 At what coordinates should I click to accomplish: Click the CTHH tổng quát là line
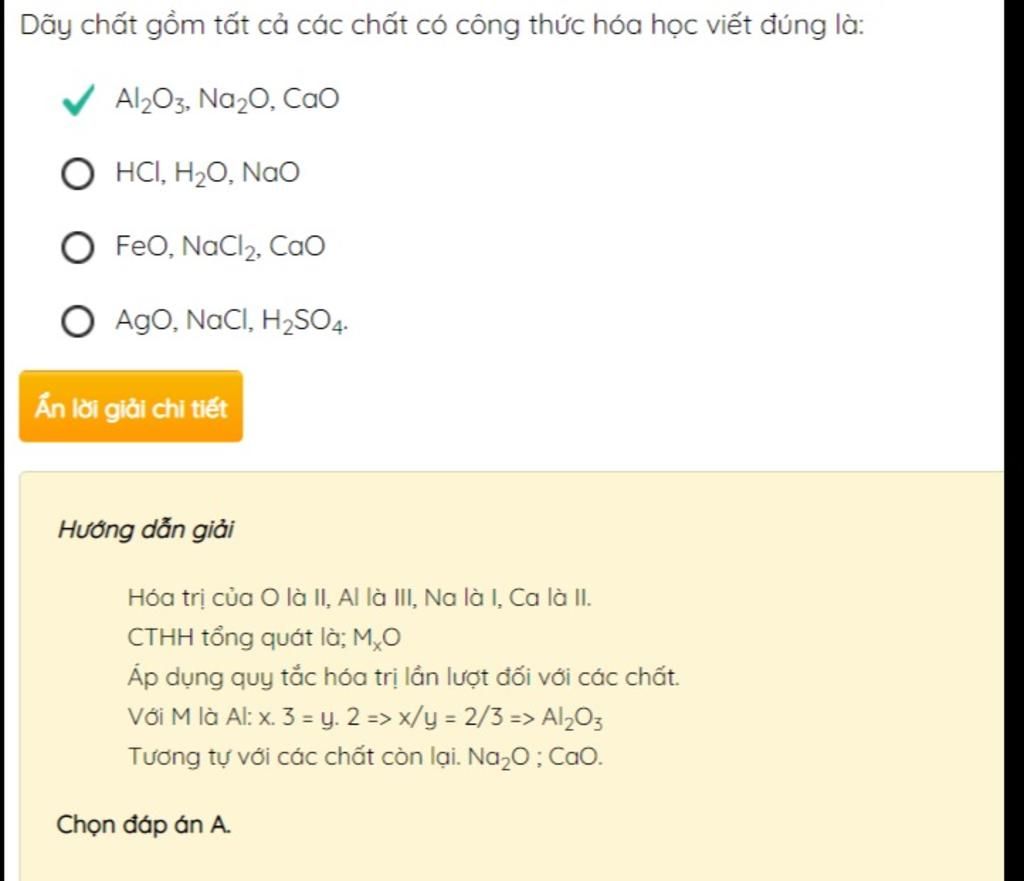[264, 638]
